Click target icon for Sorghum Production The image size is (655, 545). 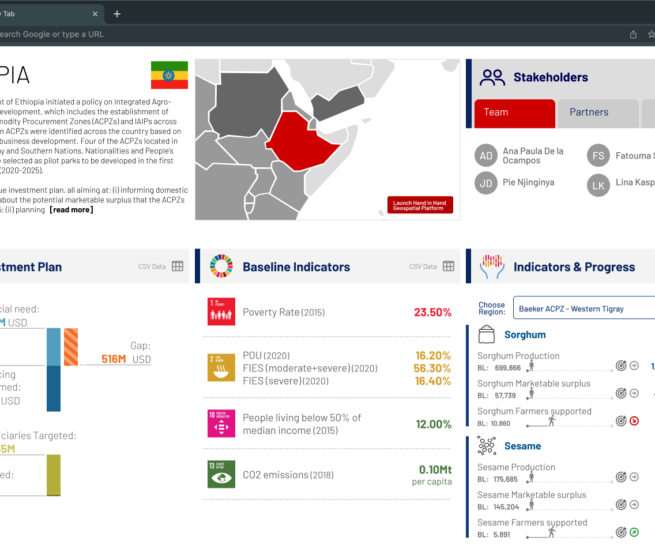tap(620, 366)
